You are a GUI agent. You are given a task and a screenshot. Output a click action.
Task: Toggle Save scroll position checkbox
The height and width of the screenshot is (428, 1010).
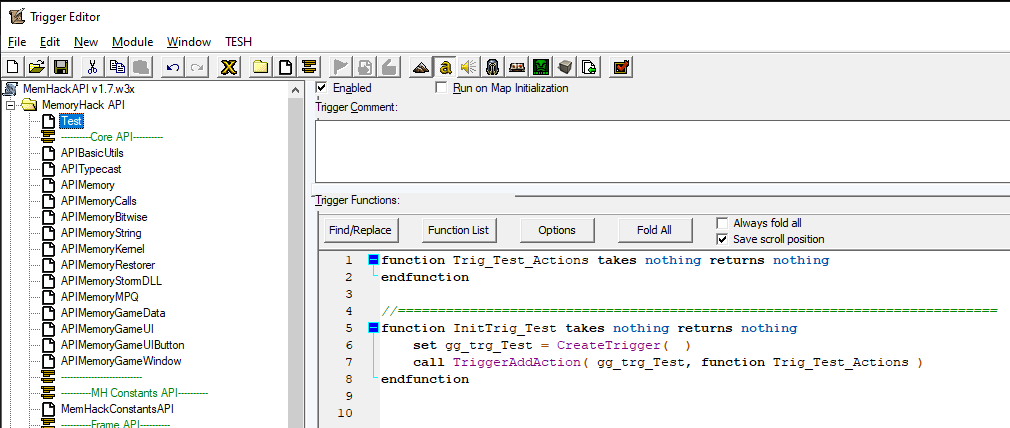(x=722, y=239)
